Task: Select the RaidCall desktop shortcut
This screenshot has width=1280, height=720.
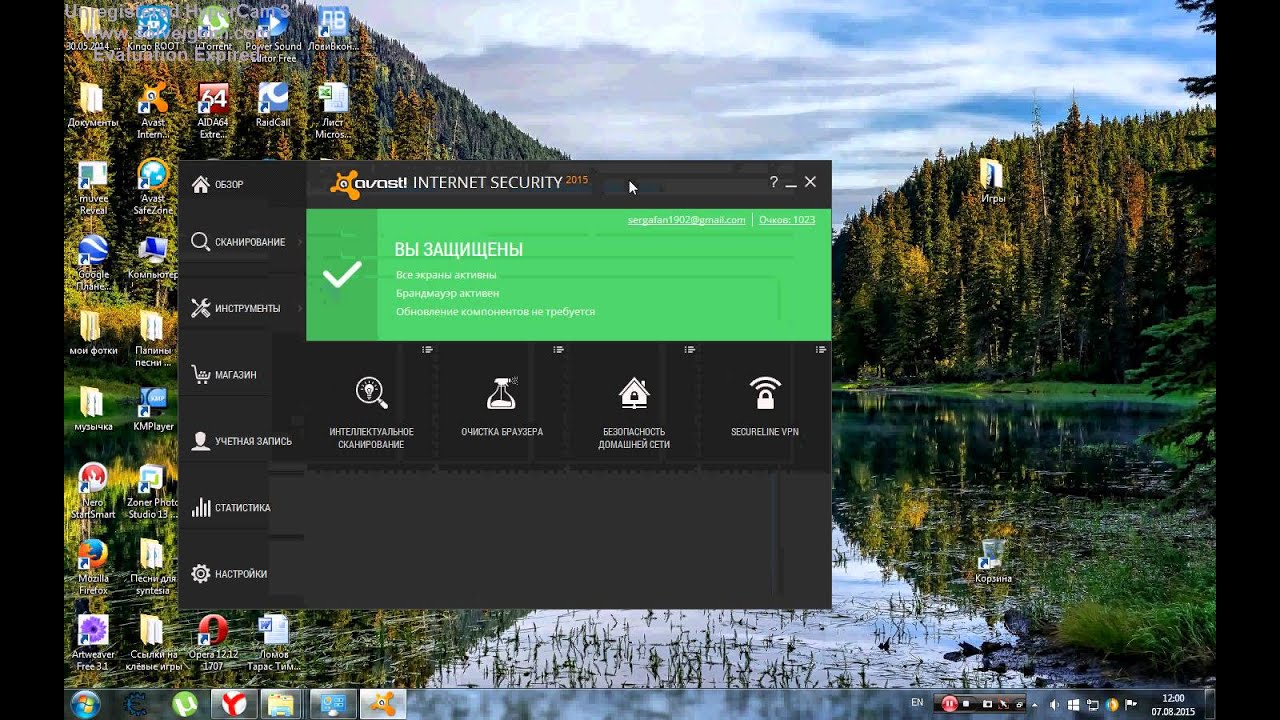Action: (x=273, y=106)
